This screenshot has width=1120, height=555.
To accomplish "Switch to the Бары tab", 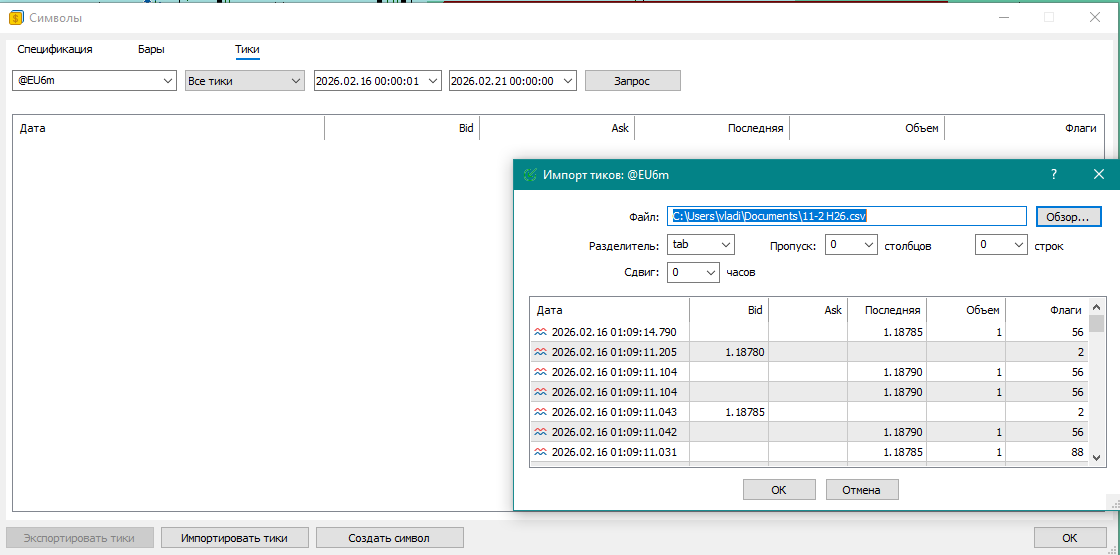I will coord(151,49).
